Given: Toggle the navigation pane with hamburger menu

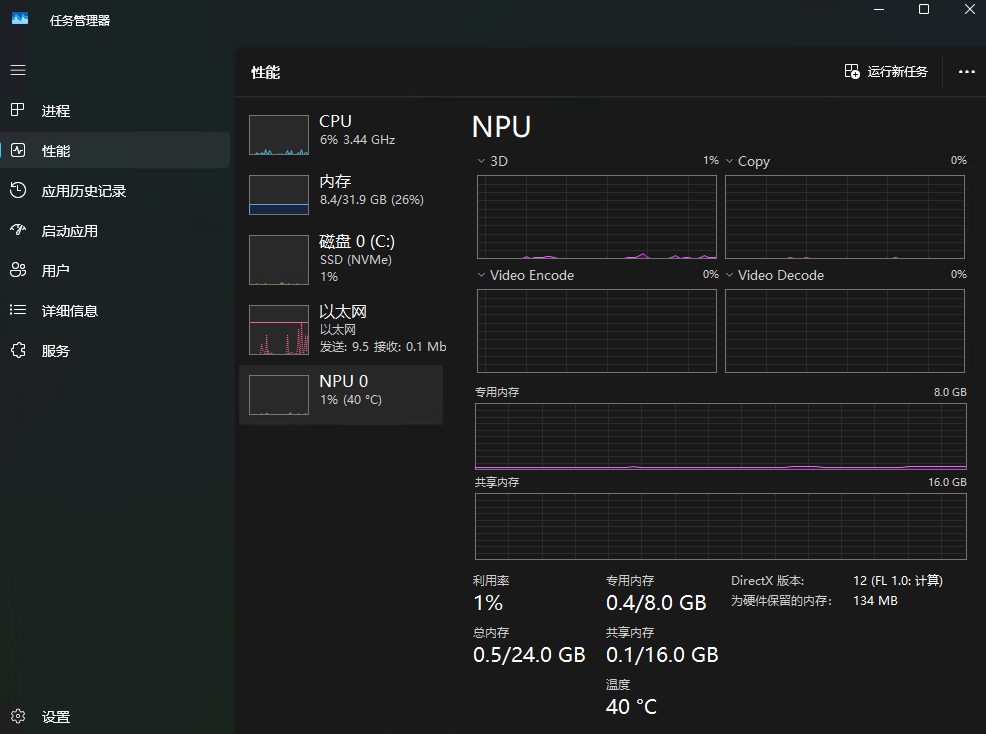Looking at the screenshot, I should 17,70.
